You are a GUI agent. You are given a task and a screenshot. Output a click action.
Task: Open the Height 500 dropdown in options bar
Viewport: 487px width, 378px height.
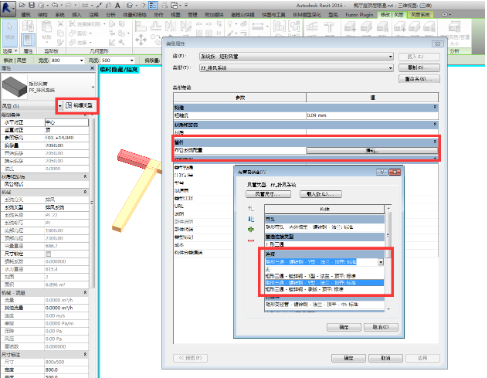132,60
